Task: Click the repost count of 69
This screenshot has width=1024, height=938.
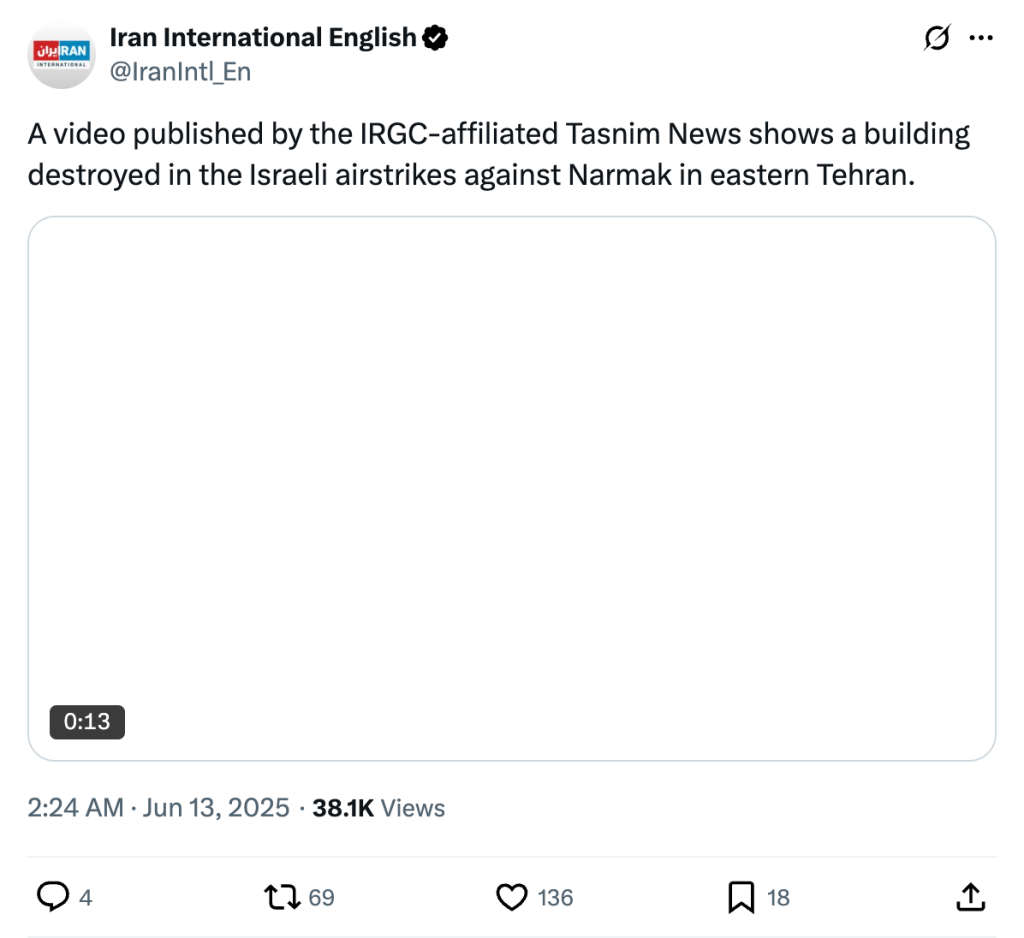Action: (x=321, y=898)
